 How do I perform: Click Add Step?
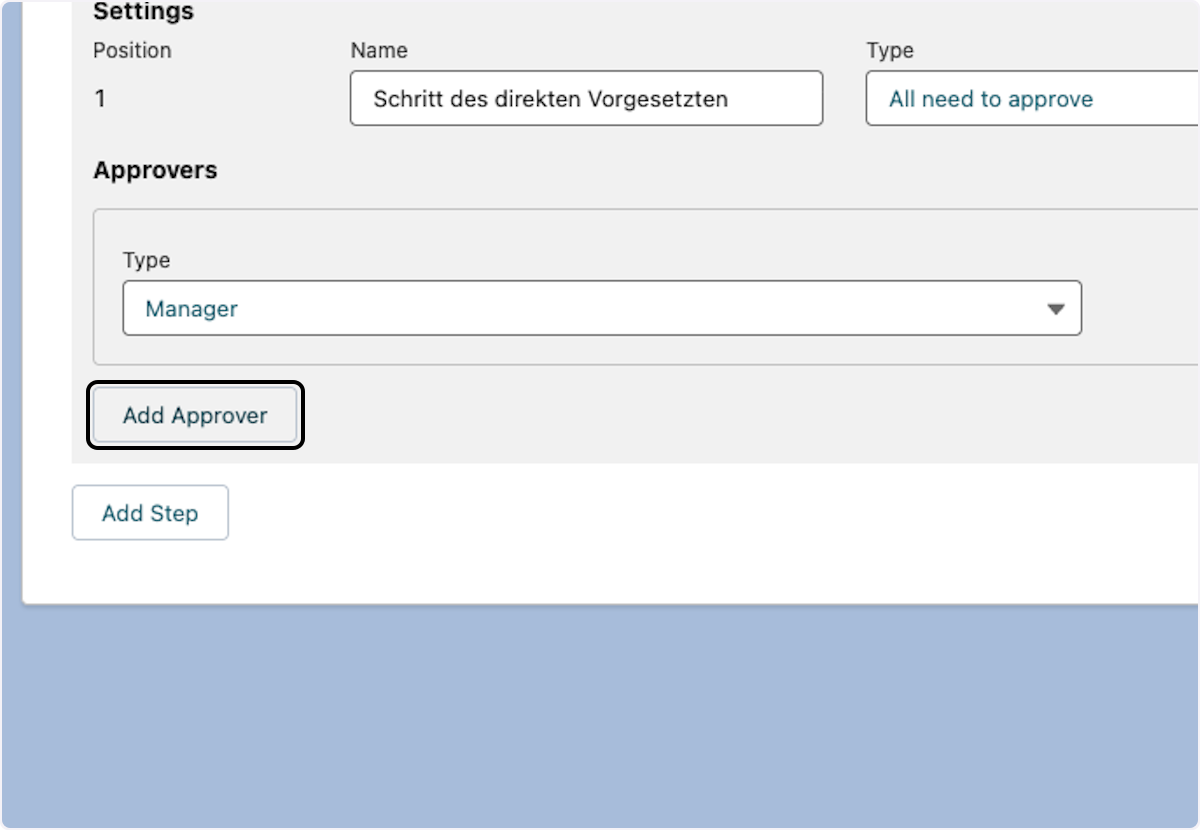(149, 512)
